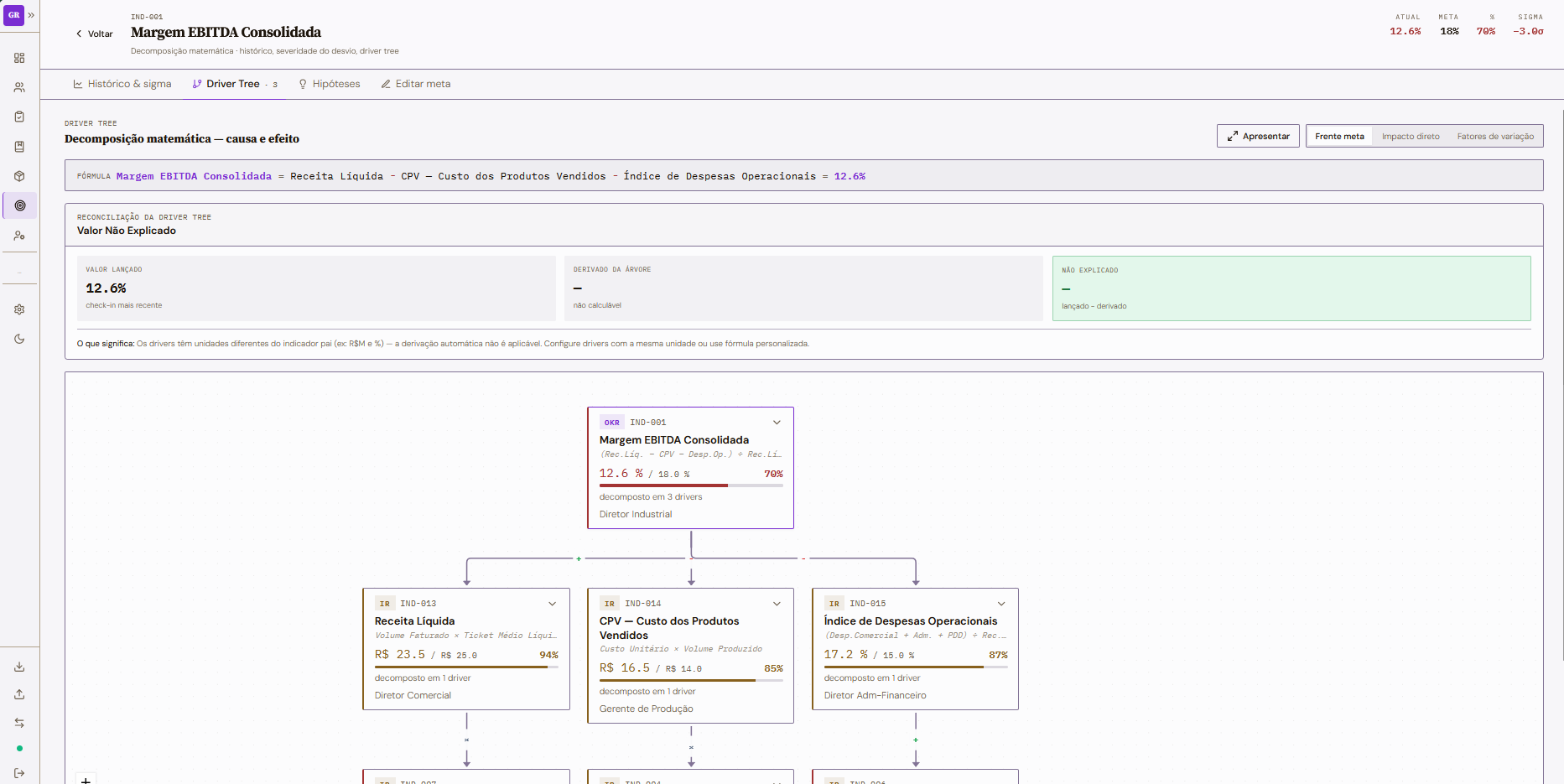Click the IR badge on IND-013 card
The height and width of the screenshot is (784, 1564).
pyautogui.click(x=385, y=604)
